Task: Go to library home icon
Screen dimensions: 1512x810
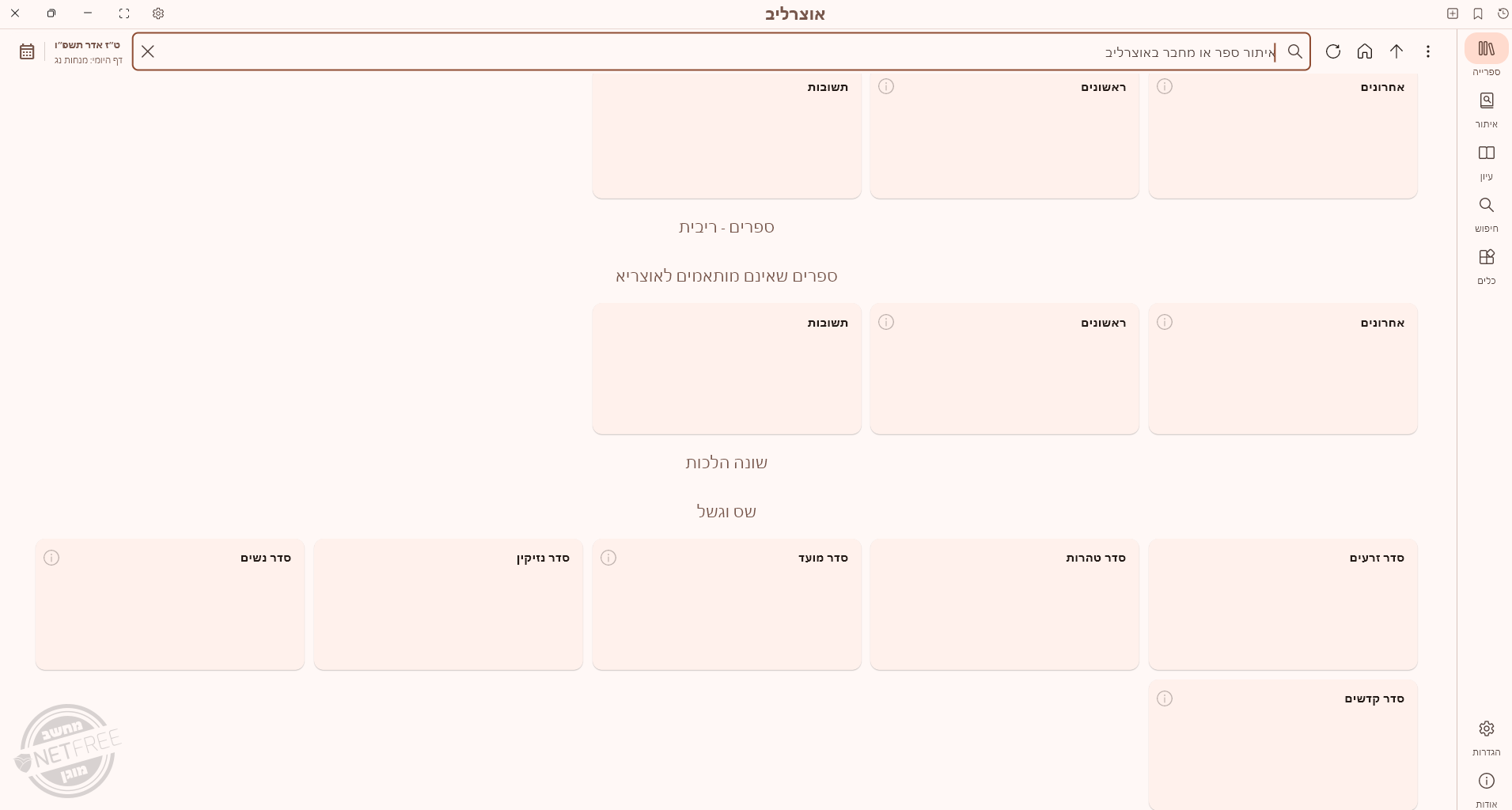Action: (1365, 51)
